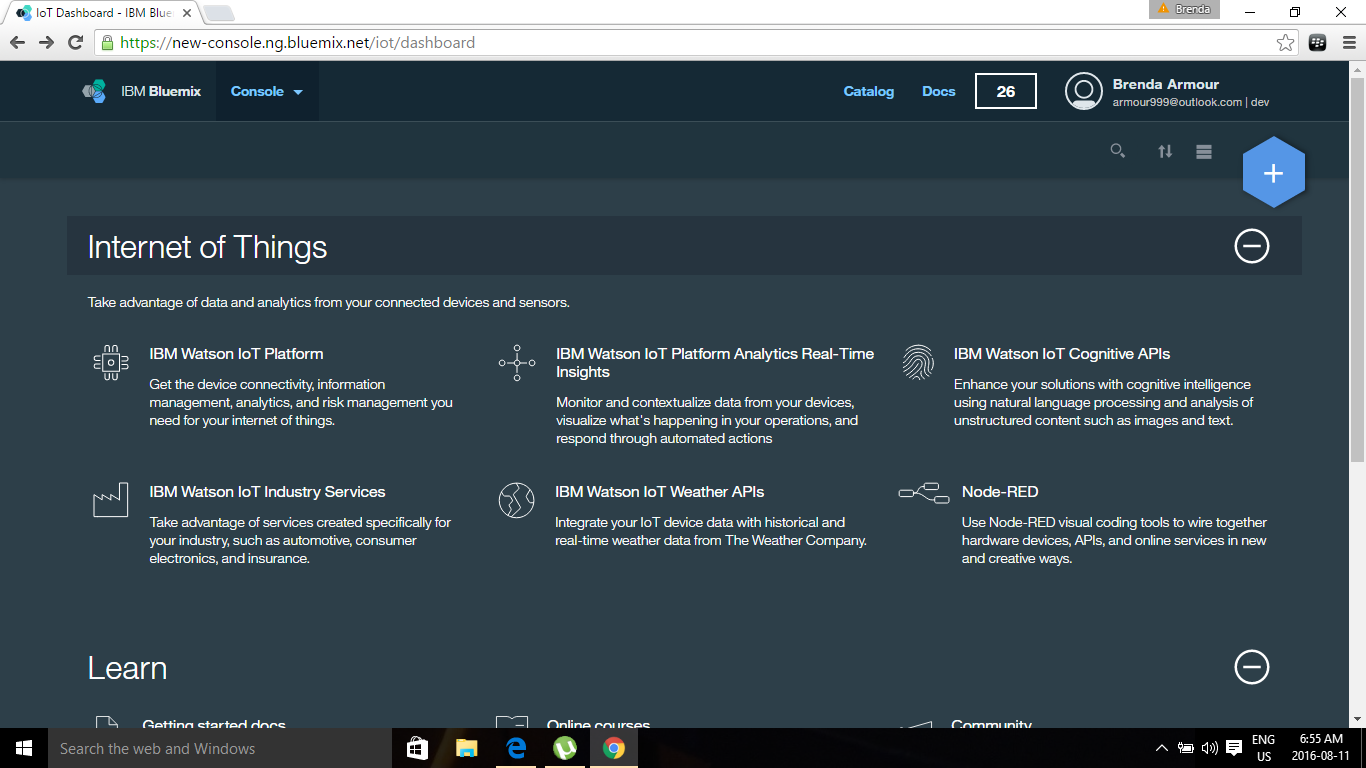Open IBM Watson IoT Platform Analytics Real-Time Insights
This screenshot has width=1366, height=768.
pyautogui.click(x=715, y=363)
